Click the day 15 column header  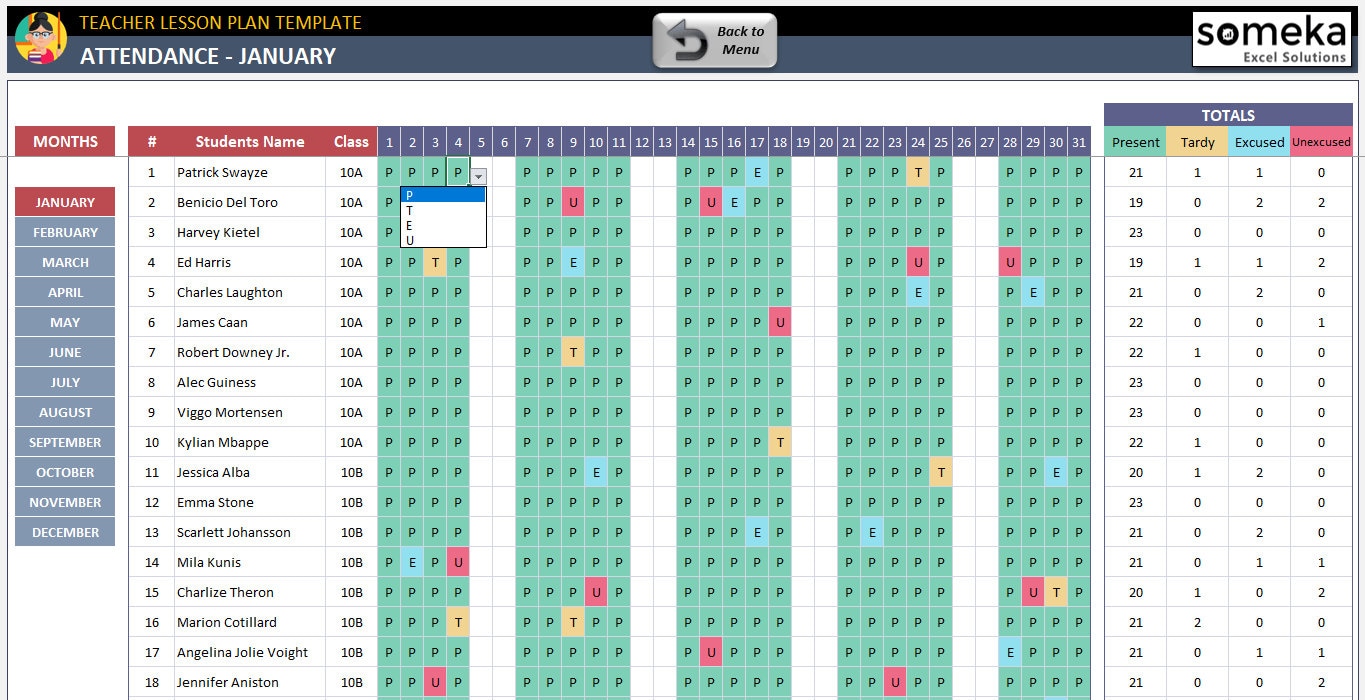(x=710, y=142)
